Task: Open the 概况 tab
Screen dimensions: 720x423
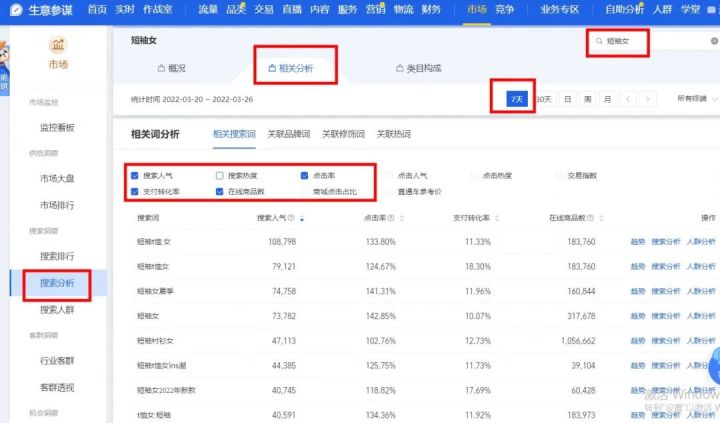Action: click(x=173, y=68)
